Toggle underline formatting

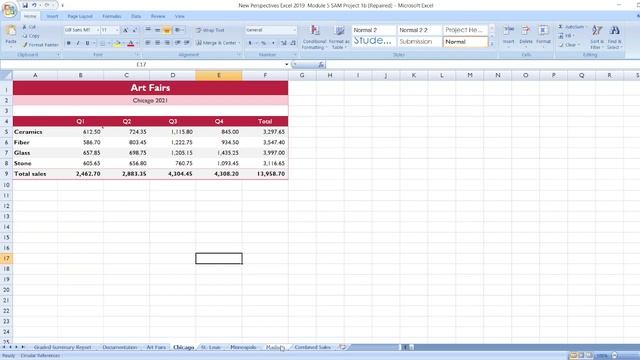click(x=87, y=43)
